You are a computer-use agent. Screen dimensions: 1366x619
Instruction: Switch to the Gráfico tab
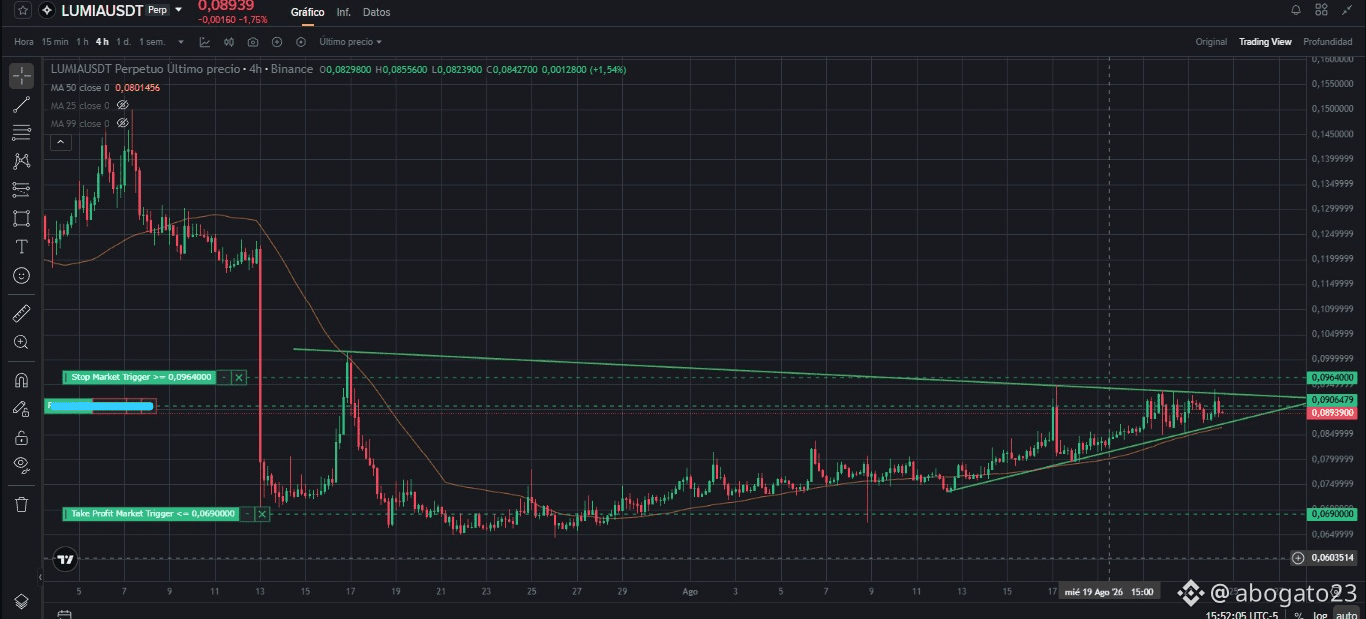point(307,12)
